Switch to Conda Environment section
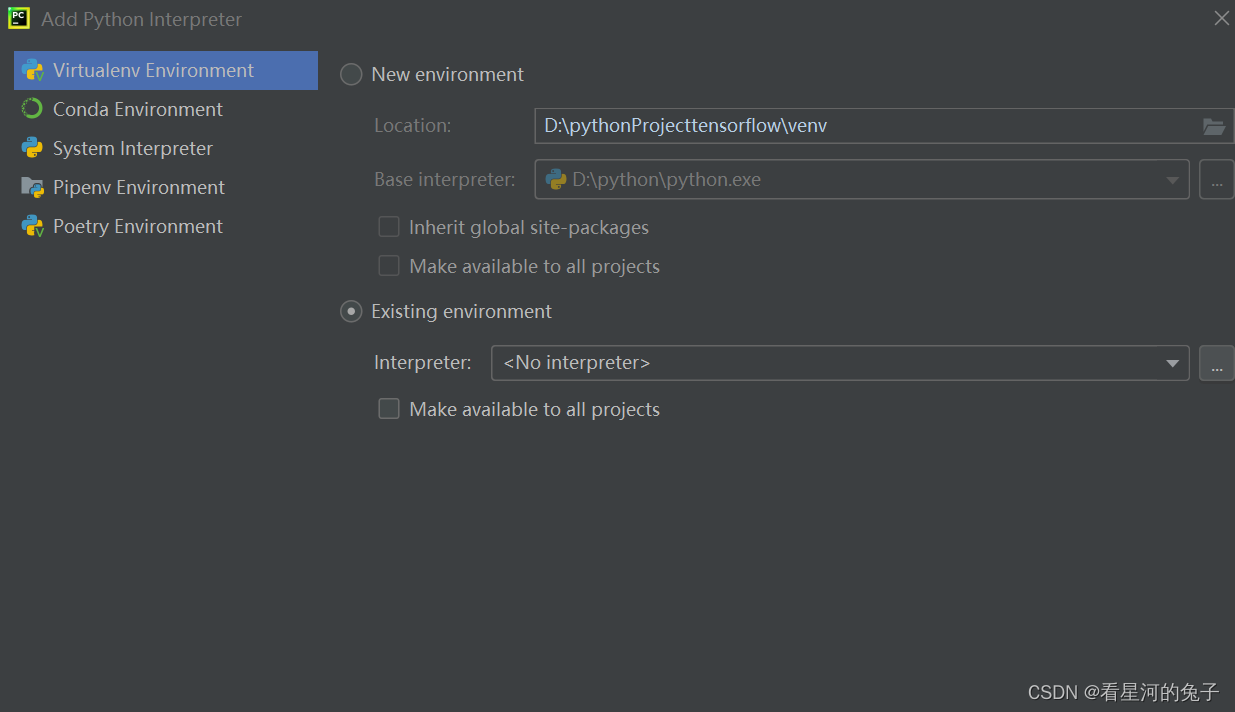This screenshot has width=1235, height=712. pos(138,109)
